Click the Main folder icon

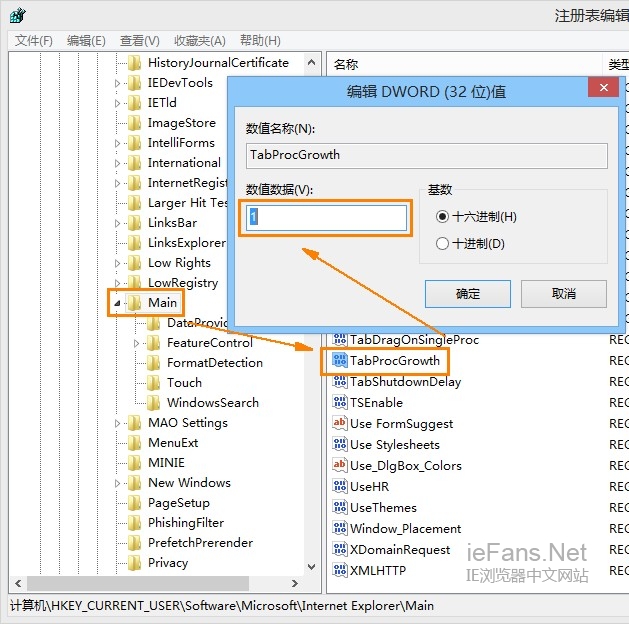tap(134, 303)
